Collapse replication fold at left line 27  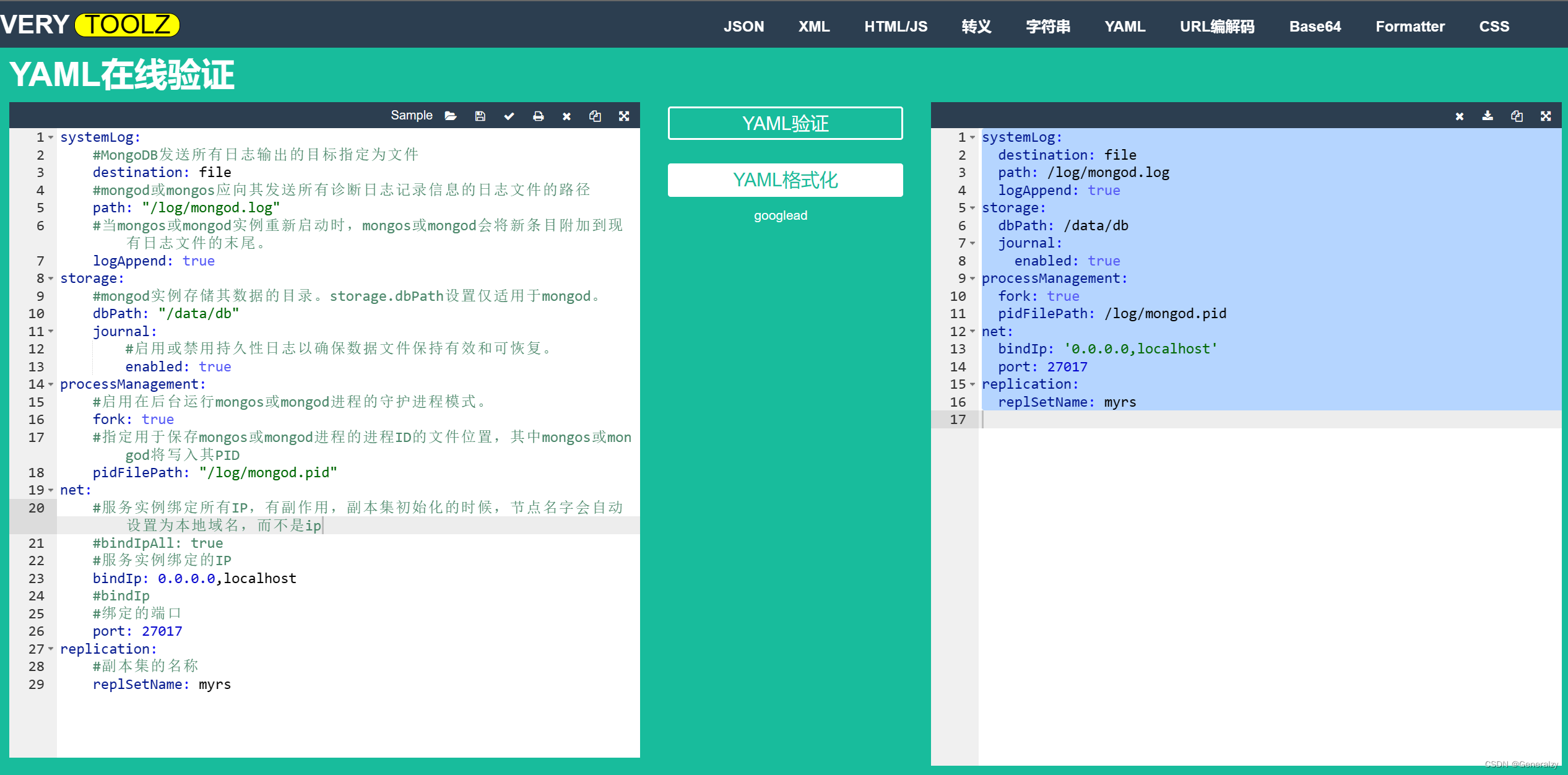pos(51,649)
